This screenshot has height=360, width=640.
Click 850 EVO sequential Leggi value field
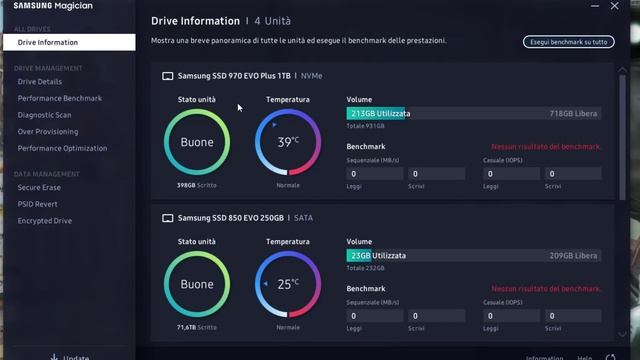[375, 316]
